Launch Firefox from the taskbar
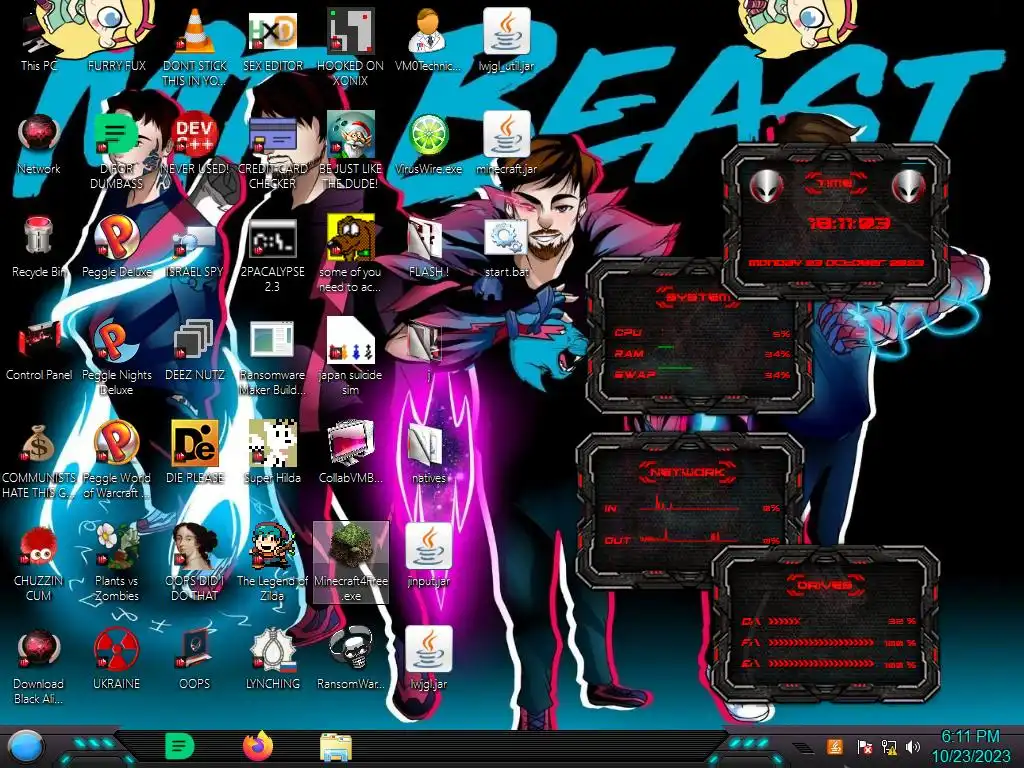Image resolution: width=1024 pixels, height=768 pixels. pyautogui.click(x=258, y=746)
